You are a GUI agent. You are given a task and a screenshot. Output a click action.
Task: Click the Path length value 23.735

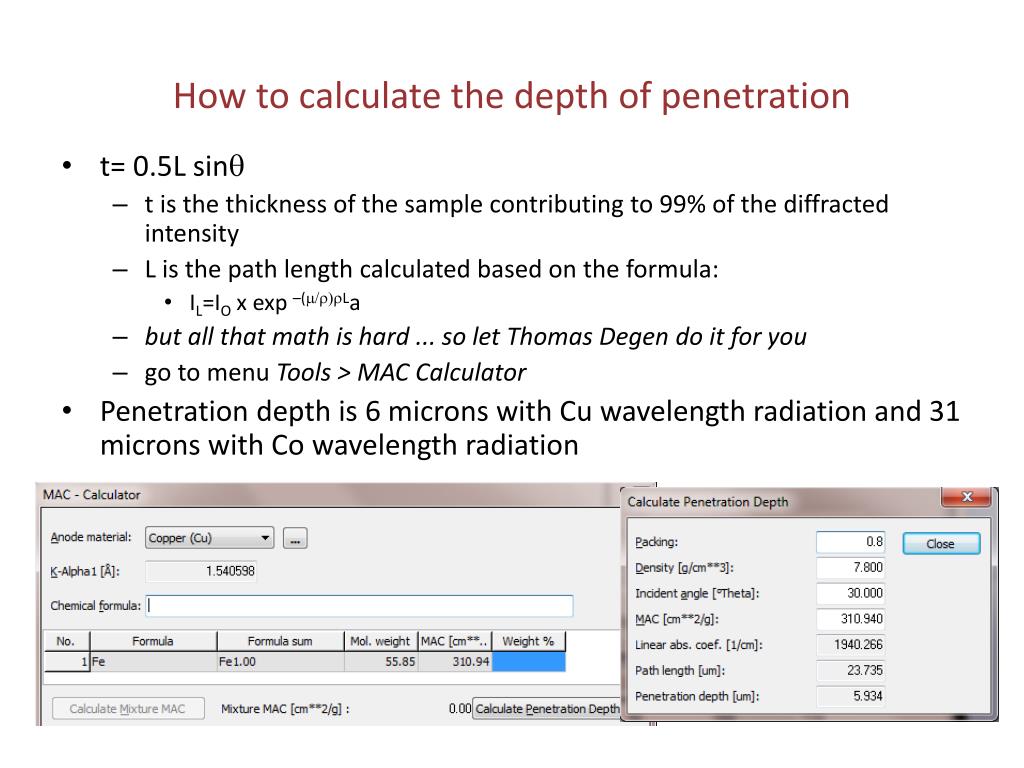[x=851, y=670]
